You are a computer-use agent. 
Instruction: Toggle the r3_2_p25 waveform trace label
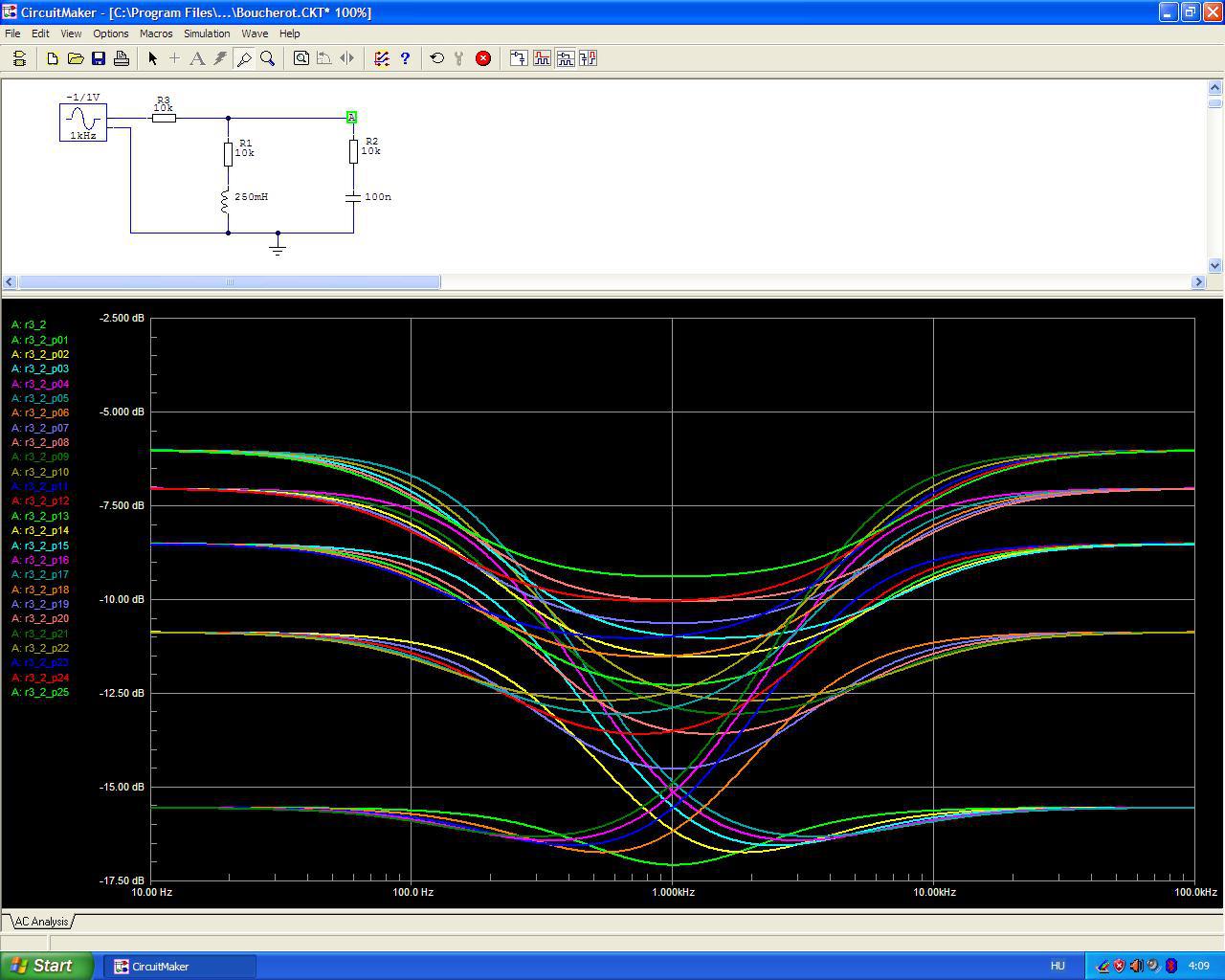(40, 692)
